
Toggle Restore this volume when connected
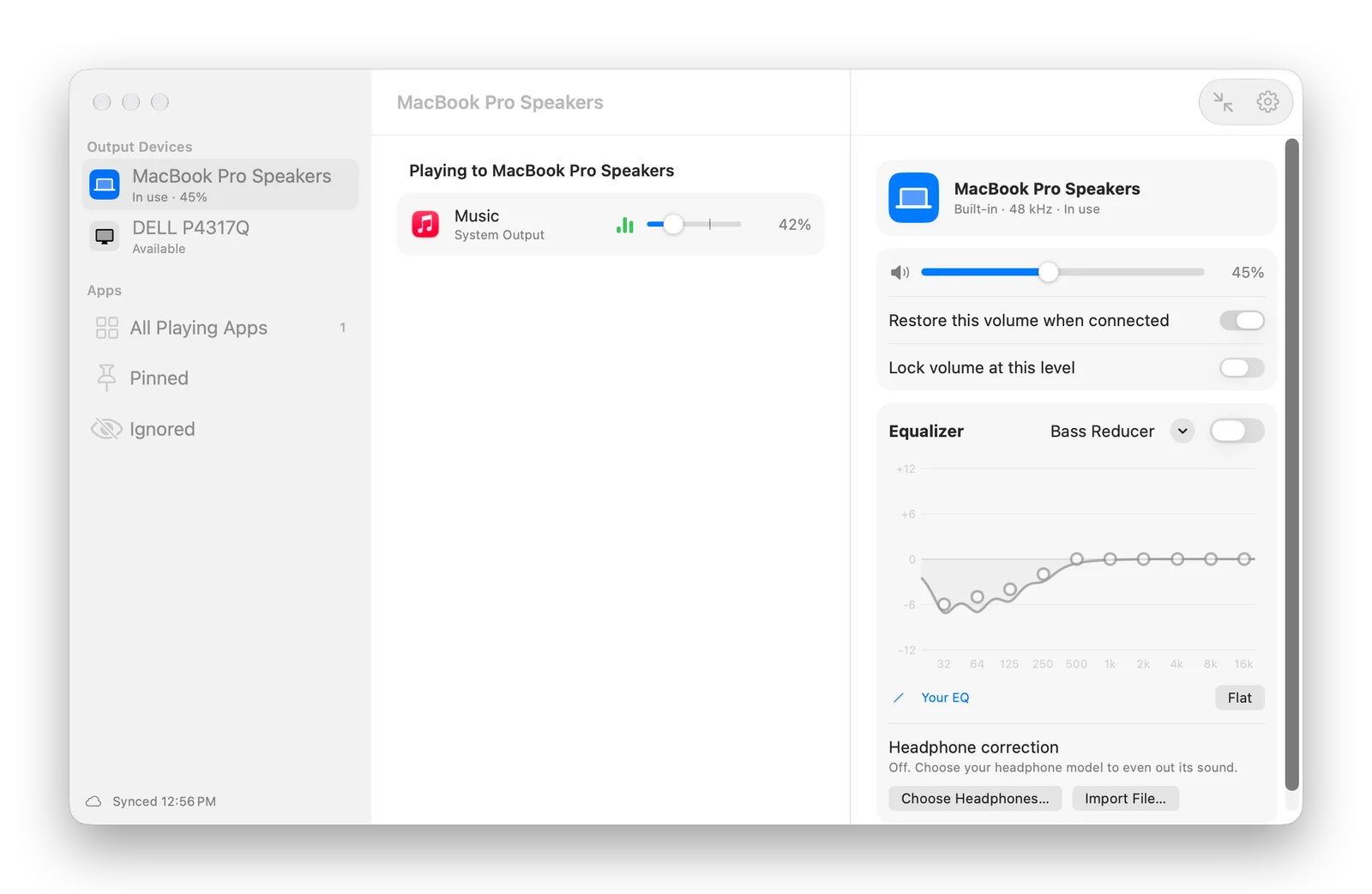(1242, 320)
